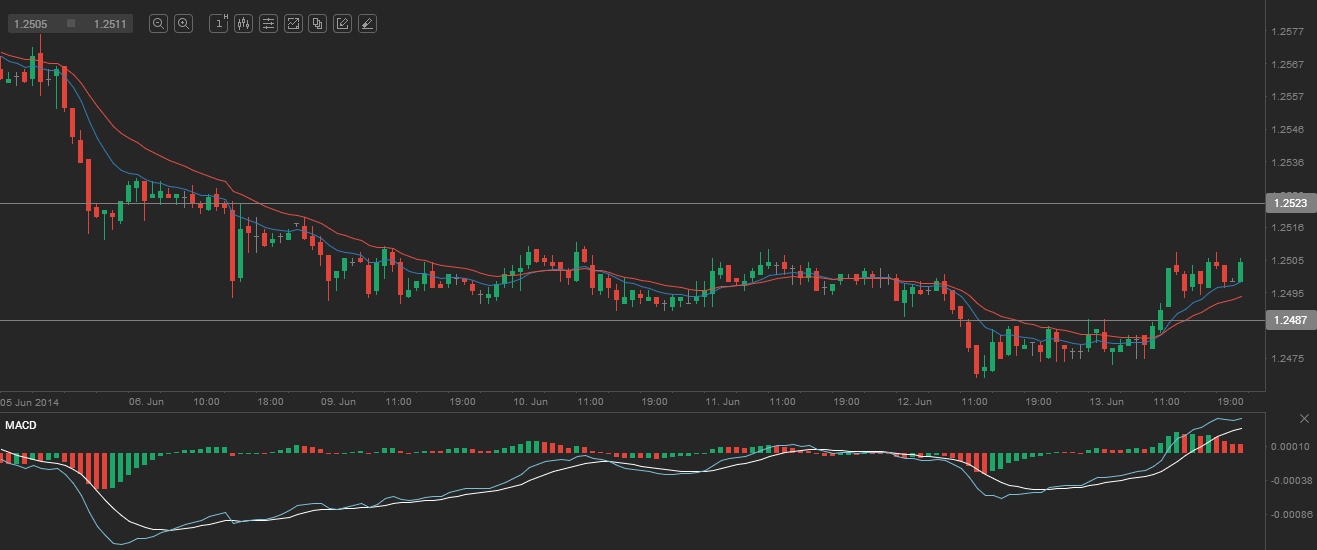Click the overlapping pages copy icon
The height and width of the screenshot is (550, 1317).
318,23
